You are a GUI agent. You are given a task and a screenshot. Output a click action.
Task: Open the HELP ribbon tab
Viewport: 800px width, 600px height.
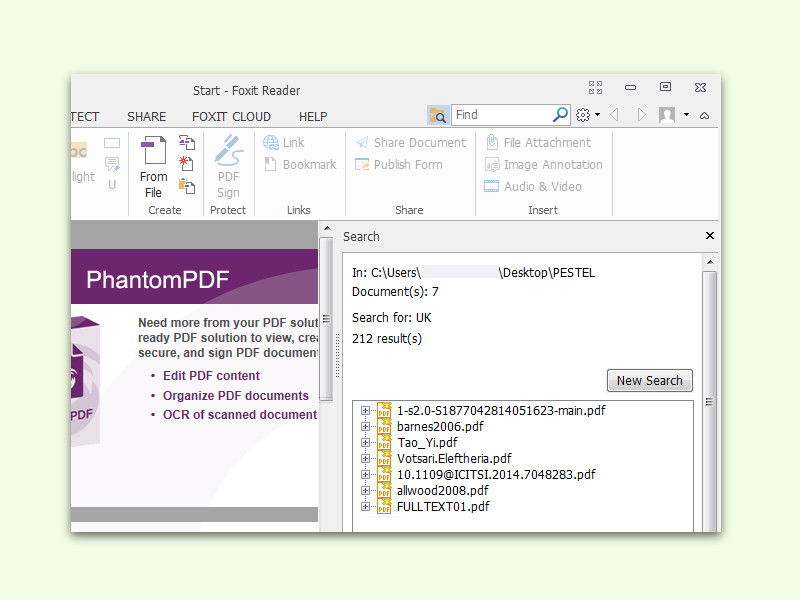tap(313, 116)
